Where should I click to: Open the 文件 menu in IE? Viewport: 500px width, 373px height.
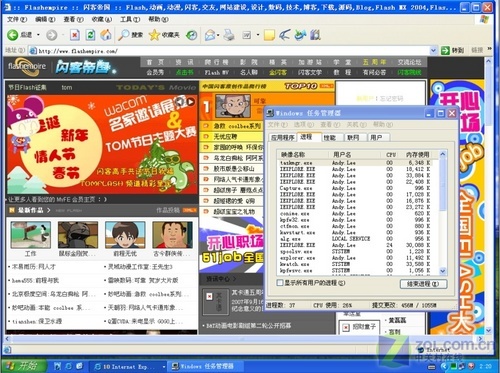pos(17,19)
